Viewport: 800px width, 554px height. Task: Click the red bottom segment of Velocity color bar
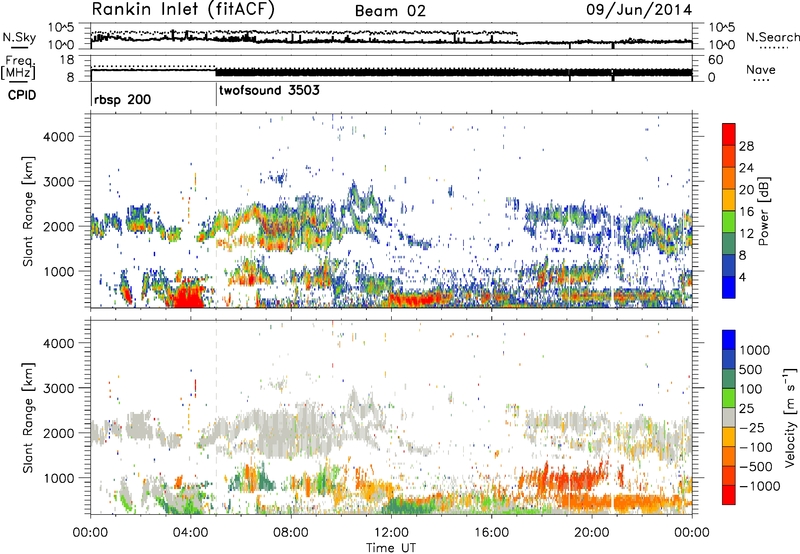(x=729, y=495)
